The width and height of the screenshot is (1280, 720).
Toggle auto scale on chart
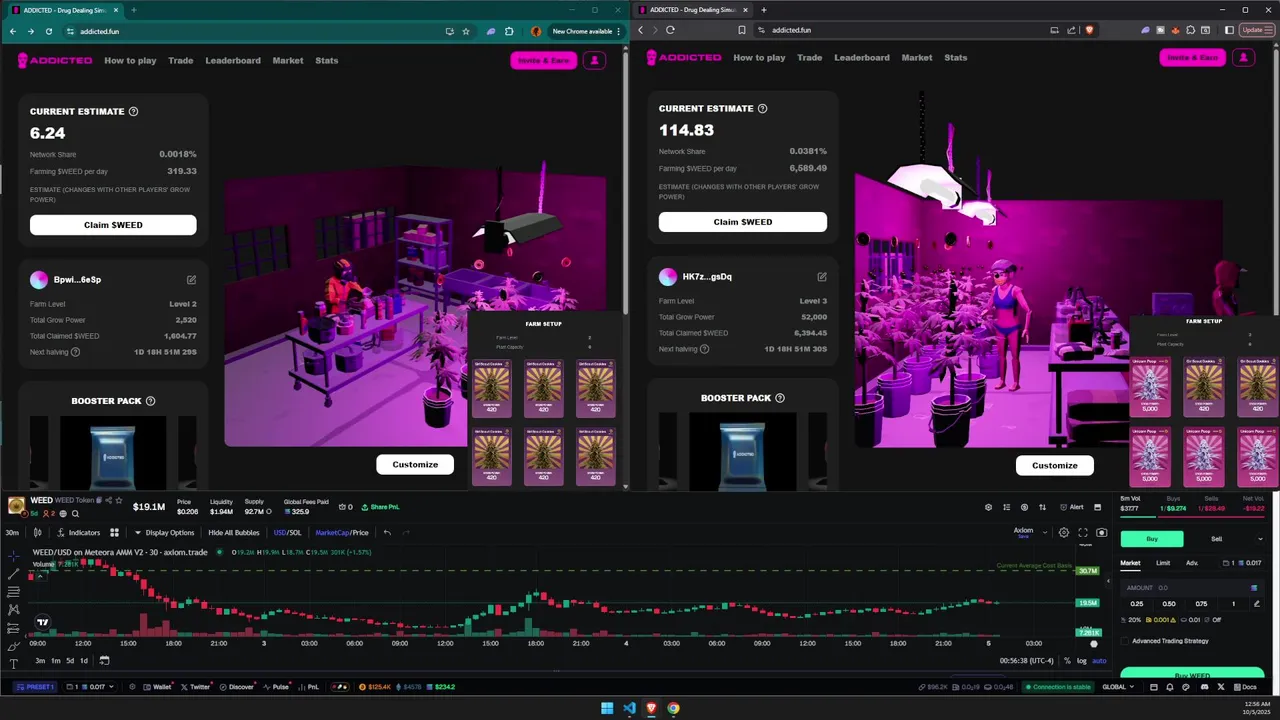click(1099, 661)
